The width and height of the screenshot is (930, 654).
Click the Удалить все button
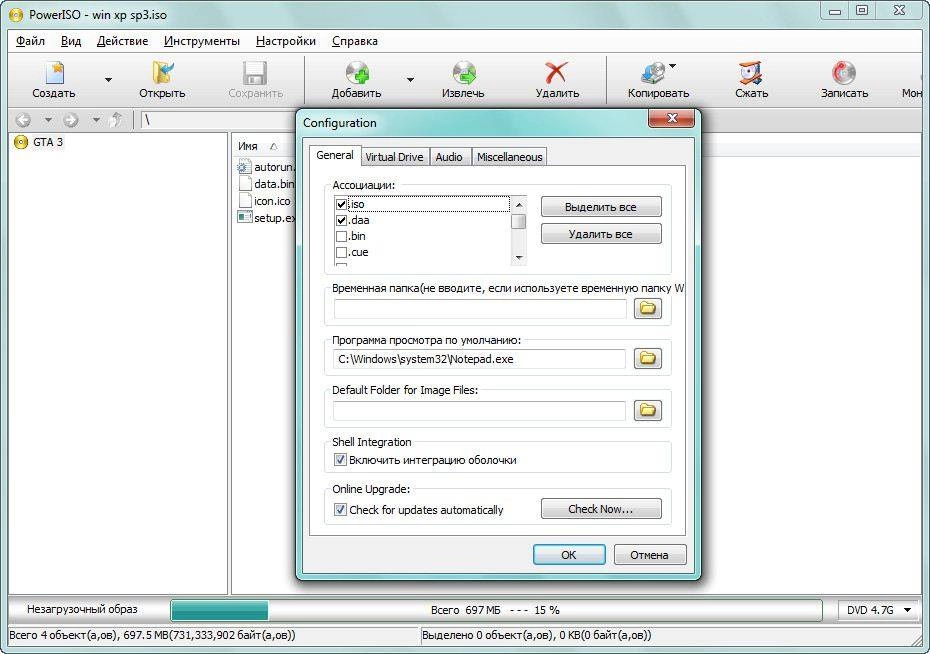[x=601, y=234]
